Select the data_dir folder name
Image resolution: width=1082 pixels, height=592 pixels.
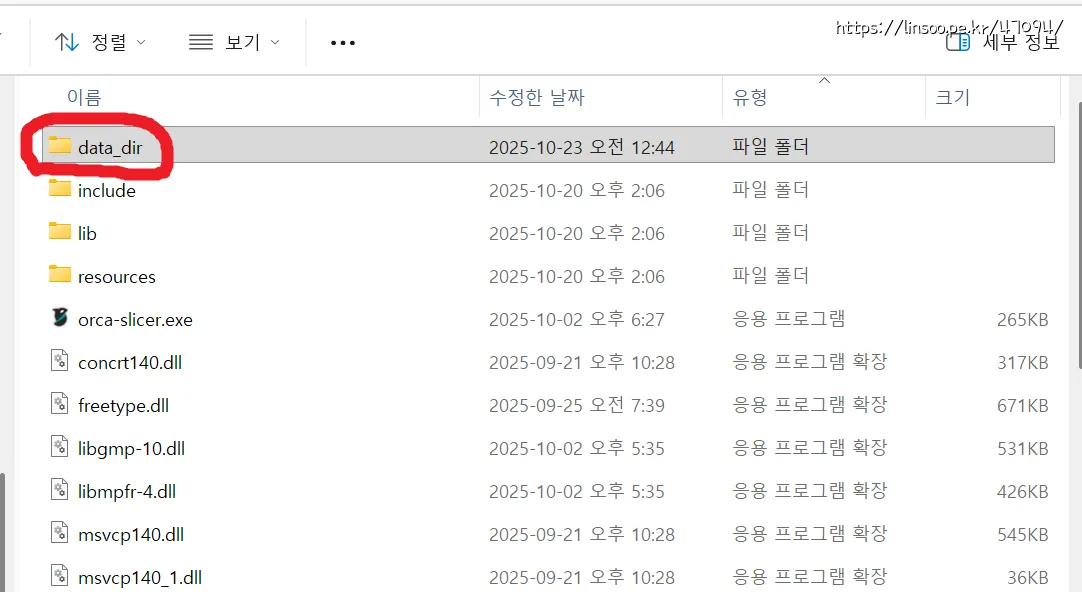tap(110, 148)
